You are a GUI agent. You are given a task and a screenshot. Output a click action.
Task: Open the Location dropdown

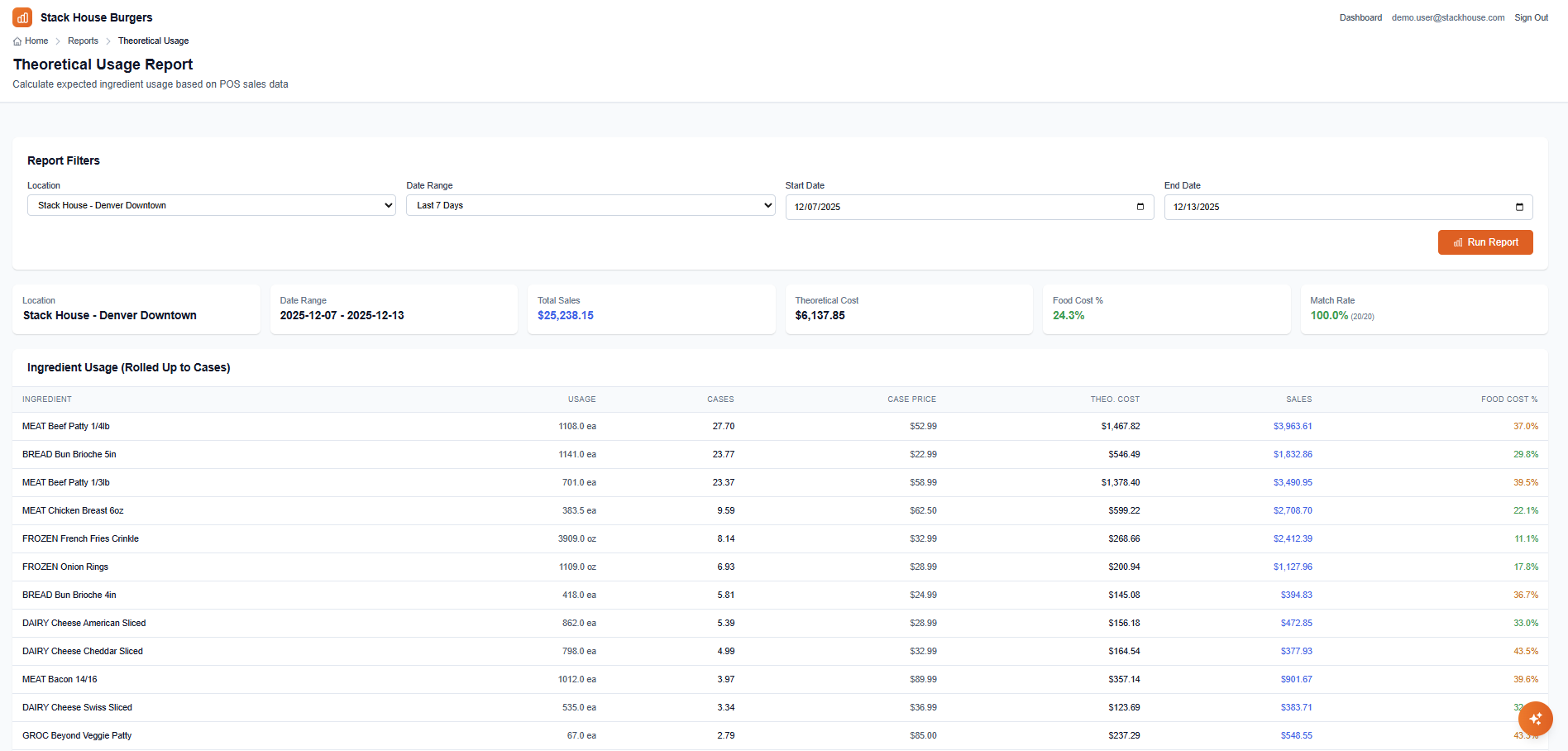point(211,205)
